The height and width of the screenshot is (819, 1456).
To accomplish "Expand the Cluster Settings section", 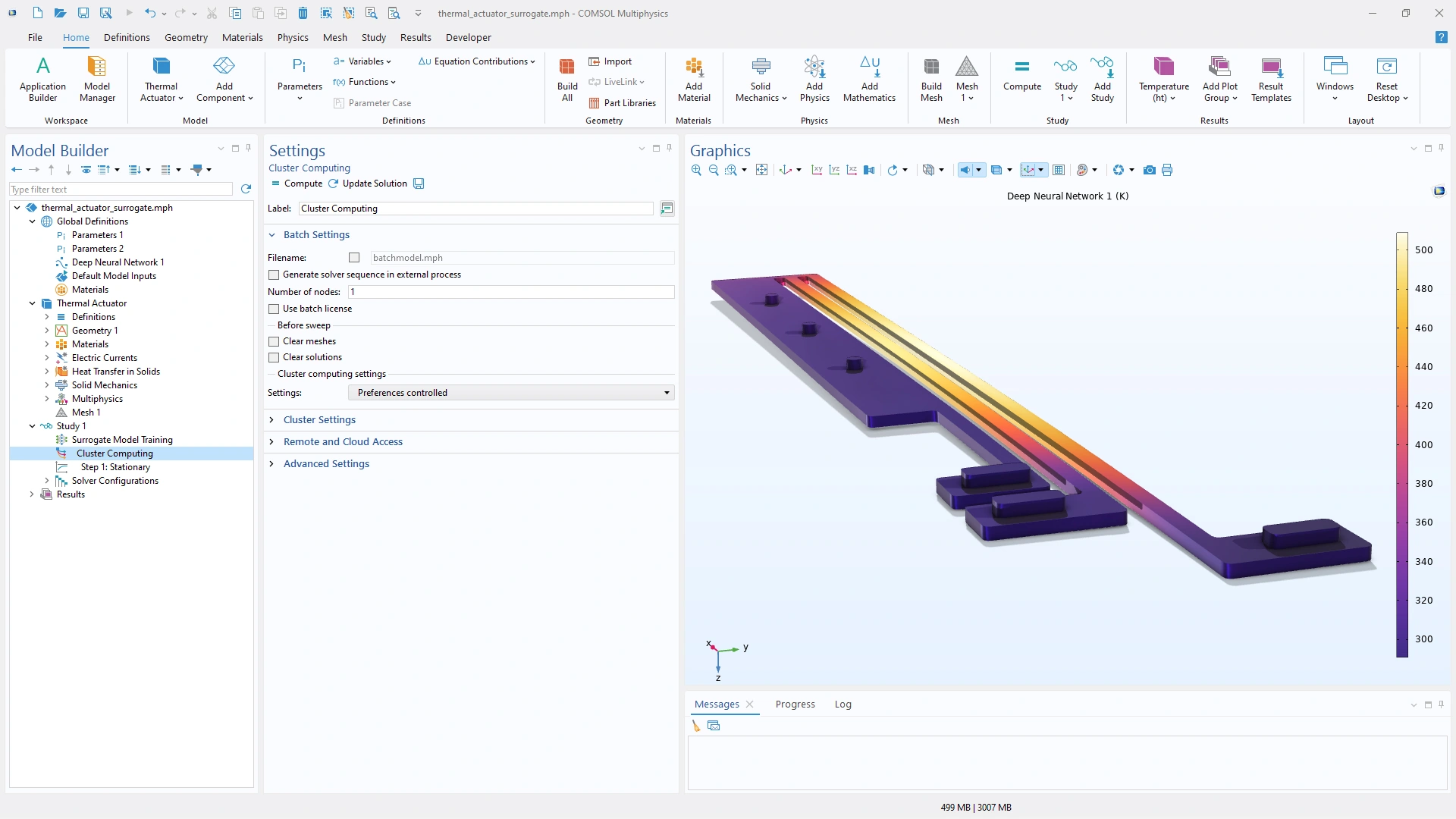I will tap(319, 419).
